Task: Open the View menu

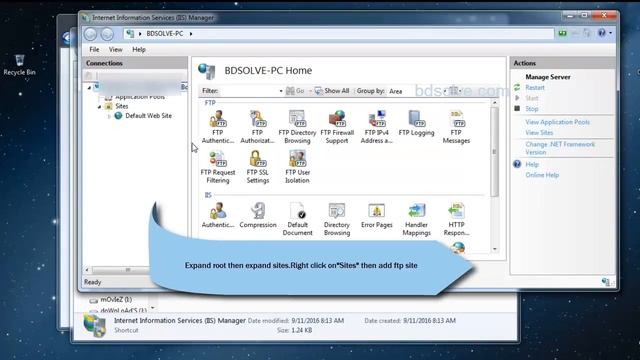Action: click(116, 49)
